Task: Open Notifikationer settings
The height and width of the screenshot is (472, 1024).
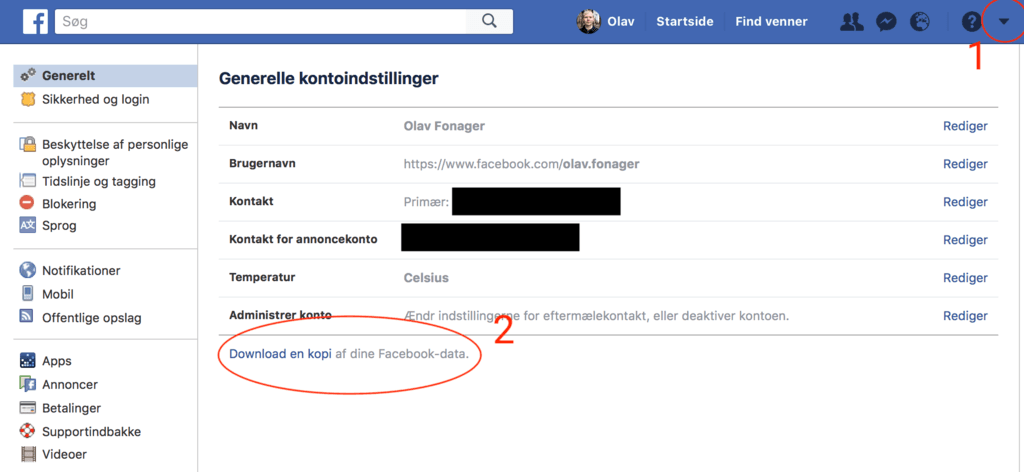Action: 81,270
